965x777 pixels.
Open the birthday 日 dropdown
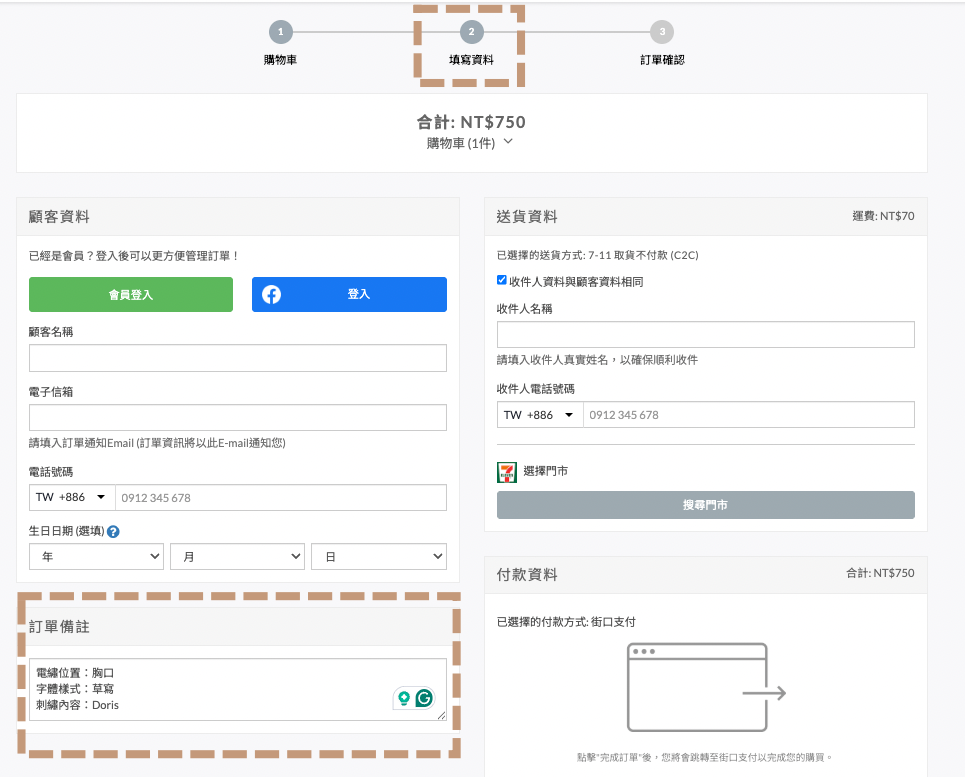[x=379, y=557]
